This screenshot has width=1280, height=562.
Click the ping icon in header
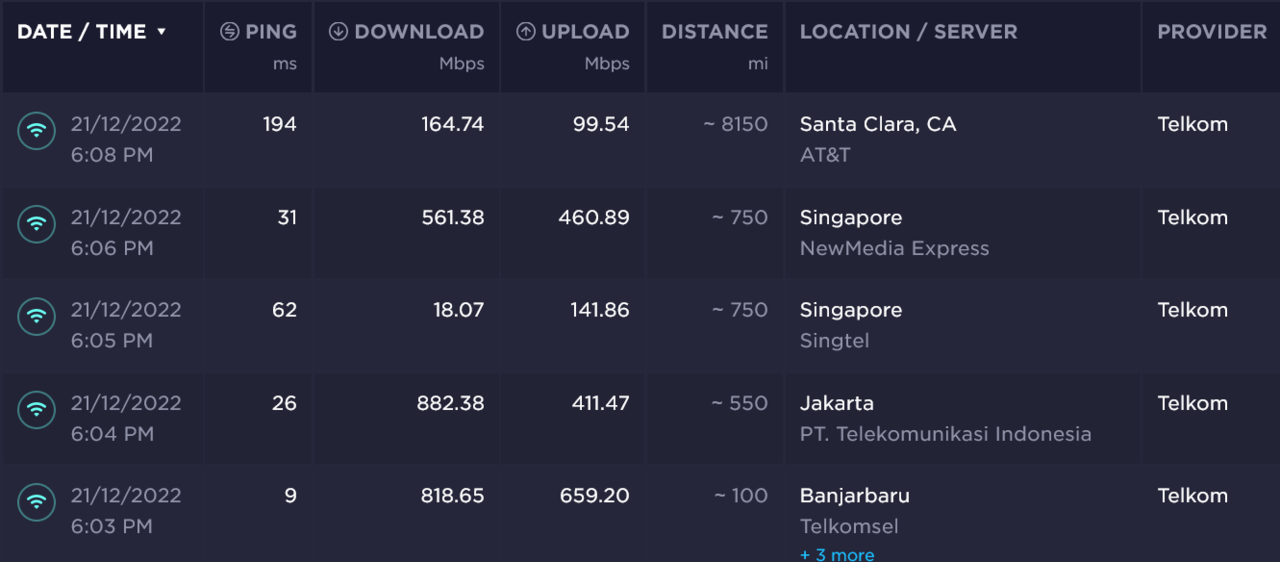[229, 32]
